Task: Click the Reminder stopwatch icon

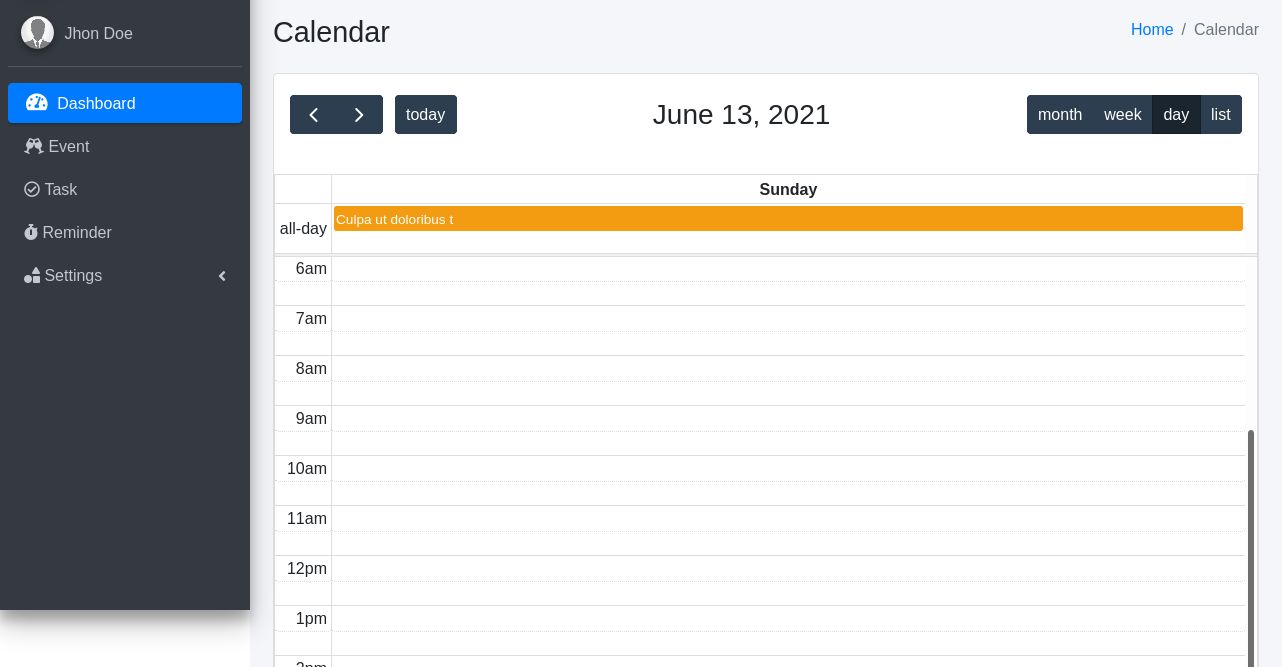Action: point(31,232)
